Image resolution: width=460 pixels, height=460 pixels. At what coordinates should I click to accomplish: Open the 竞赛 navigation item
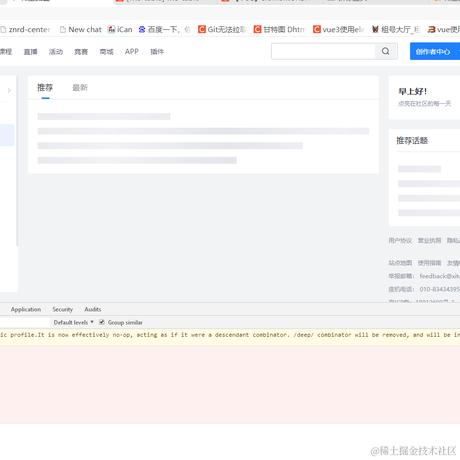[x=81, y=52]
